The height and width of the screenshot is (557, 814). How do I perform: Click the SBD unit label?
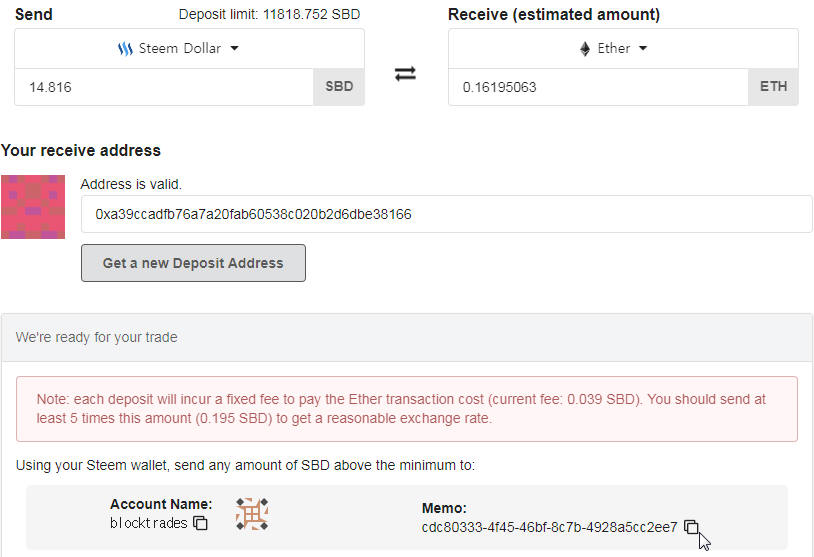(x=339, y=87)
